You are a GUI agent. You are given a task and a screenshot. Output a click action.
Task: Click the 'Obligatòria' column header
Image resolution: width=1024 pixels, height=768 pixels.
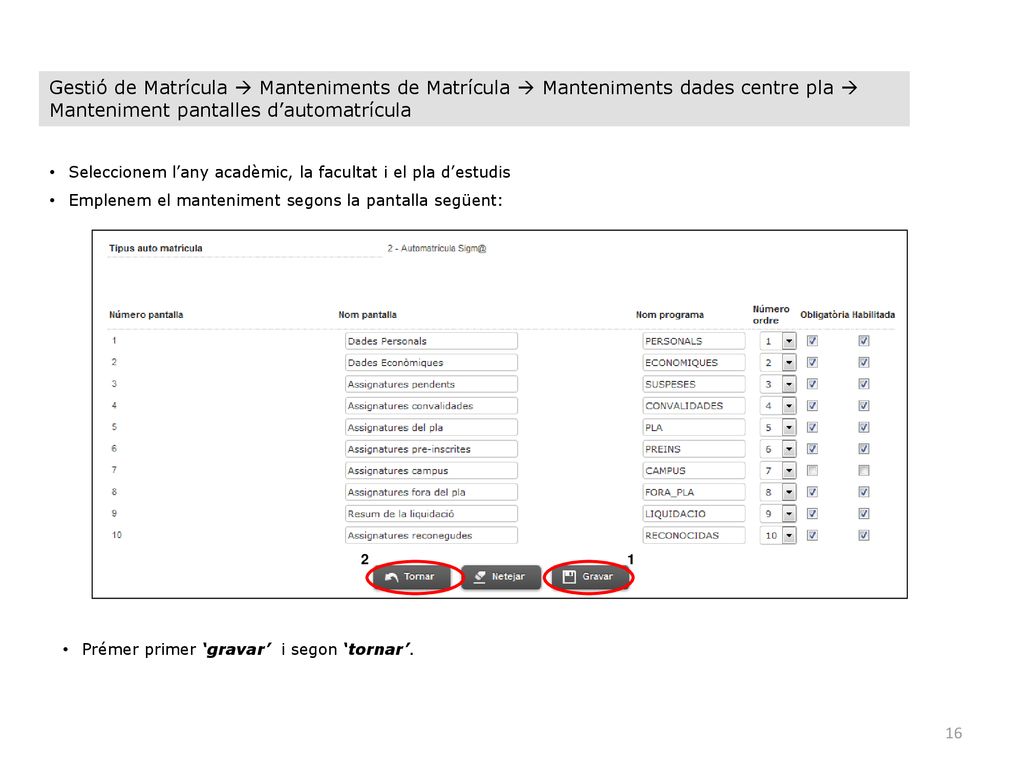point(824,315)
